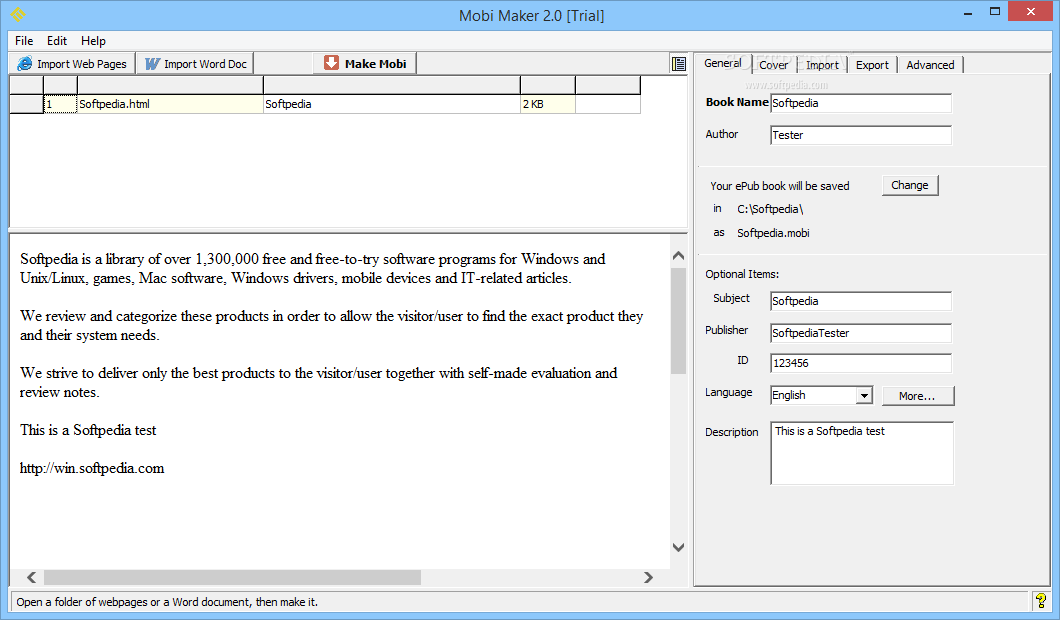Viewport: 1060px width, 620px height.
Task: Click the http://win.softpedia.com text in preview
Action: pyautogui.click(x=92, y=469)
